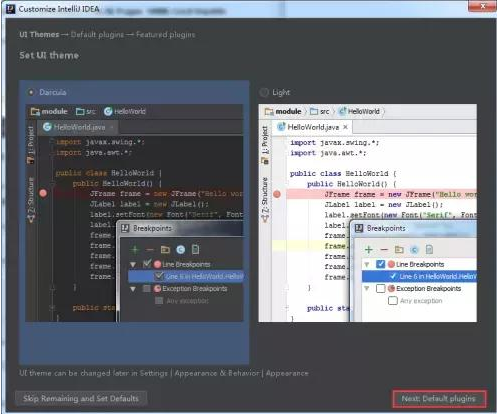The height and width of the screenshot is (414, 497).
Task: Toggle Line Breakpoints checkbox in Light preview
Action: point(380,264)
